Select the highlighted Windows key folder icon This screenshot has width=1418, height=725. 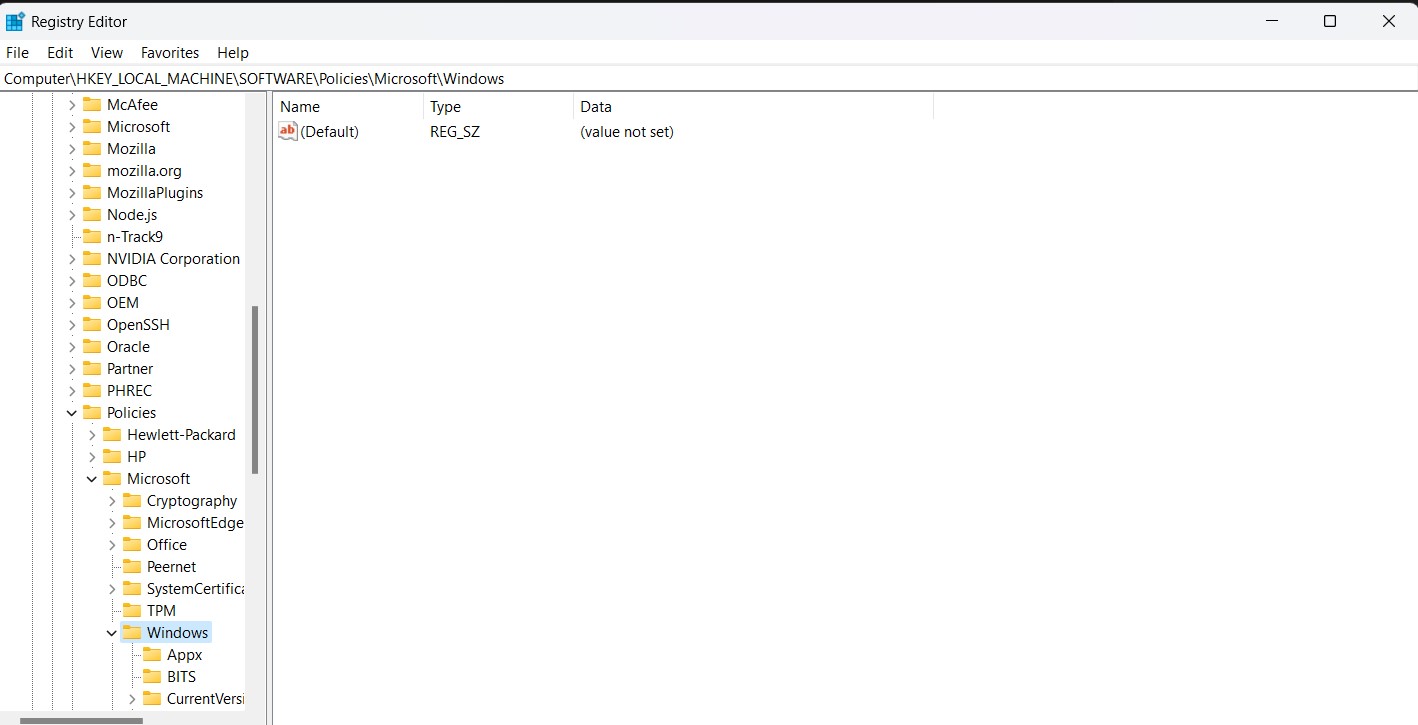pos(133,632)
